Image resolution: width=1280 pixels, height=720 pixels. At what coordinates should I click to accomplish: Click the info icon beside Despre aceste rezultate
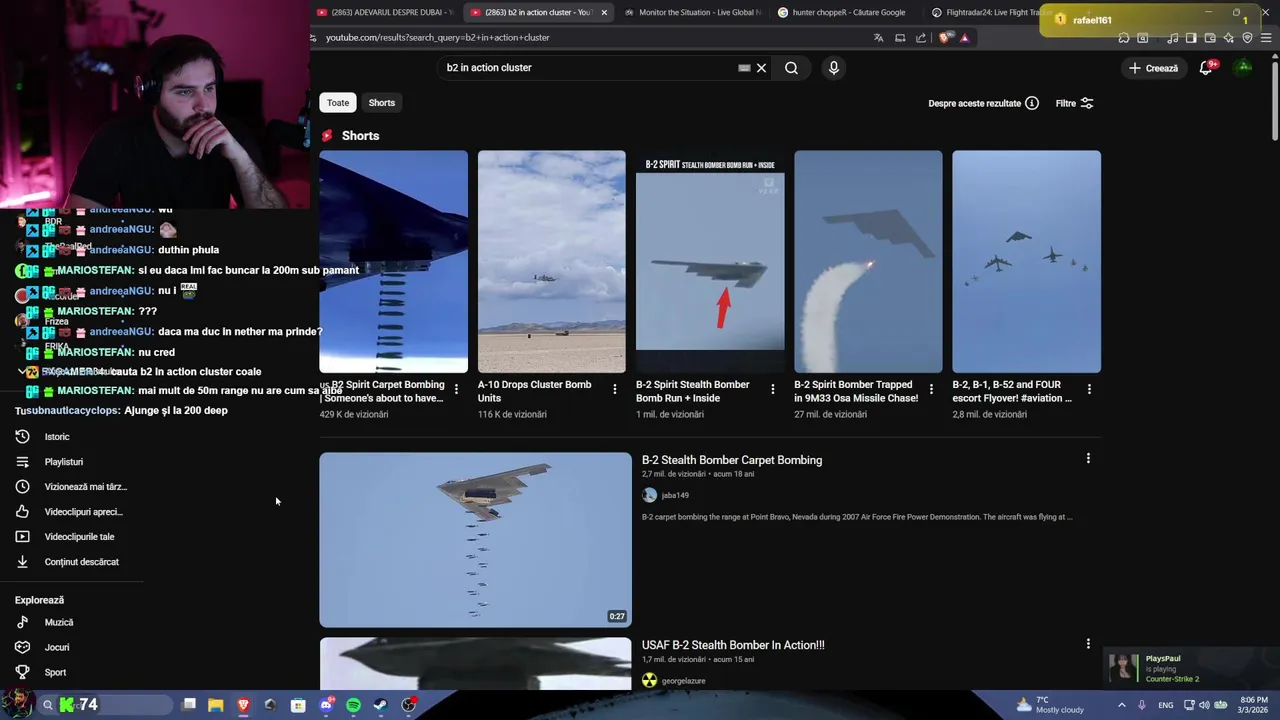coord(1032,103)
